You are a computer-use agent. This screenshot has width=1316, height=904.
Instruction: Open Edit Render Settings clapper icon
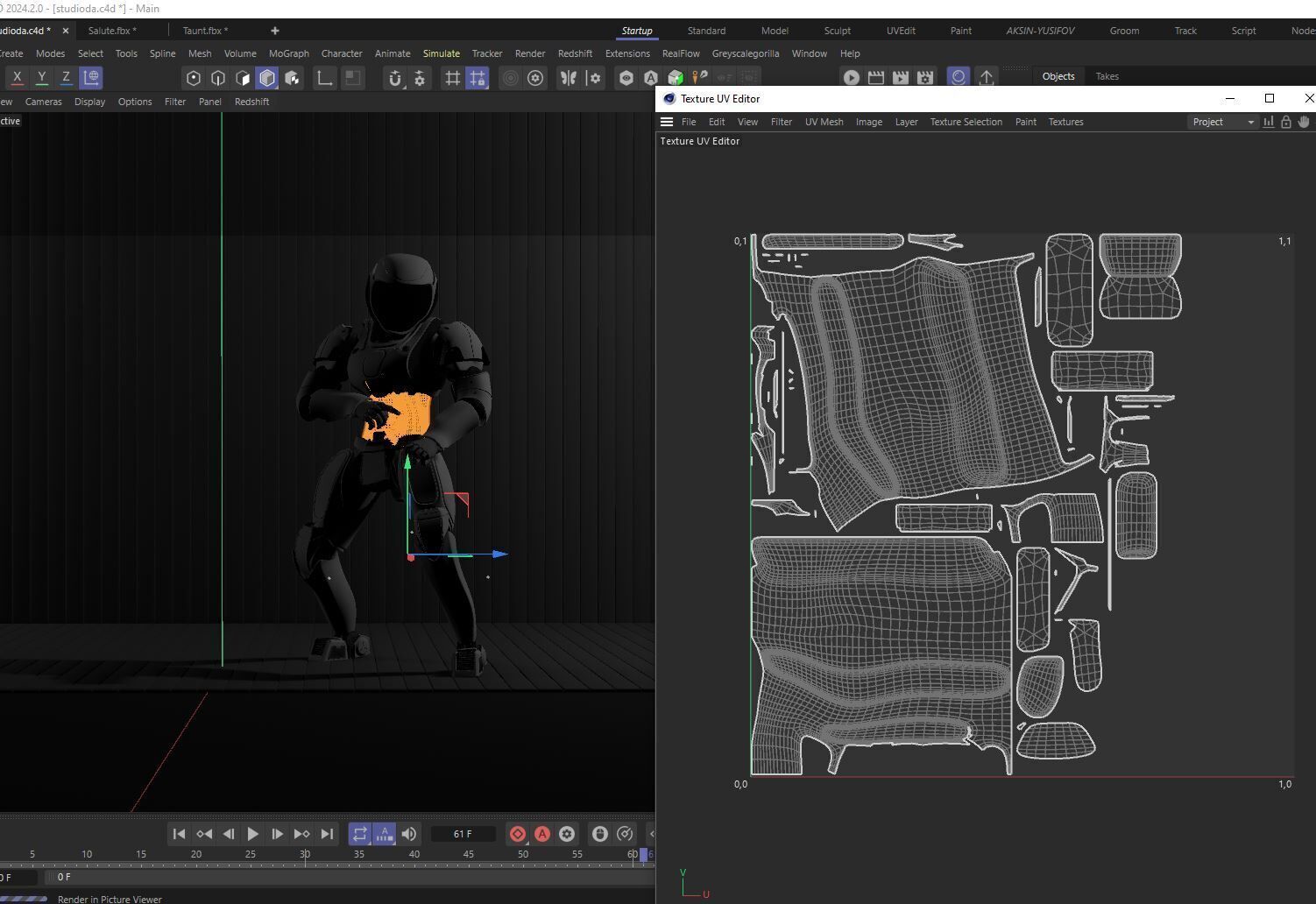click(x=924, y=78)
